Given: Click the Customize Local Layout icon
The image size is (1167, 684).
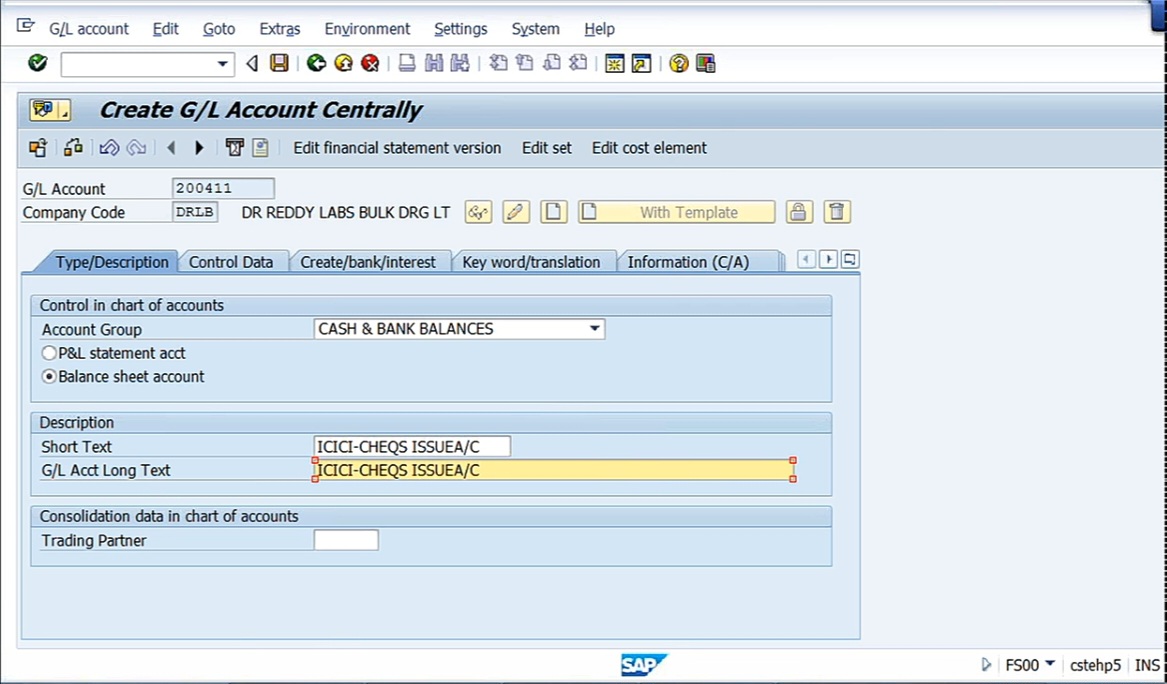Looking at the screenshot, I should (705, 63).
